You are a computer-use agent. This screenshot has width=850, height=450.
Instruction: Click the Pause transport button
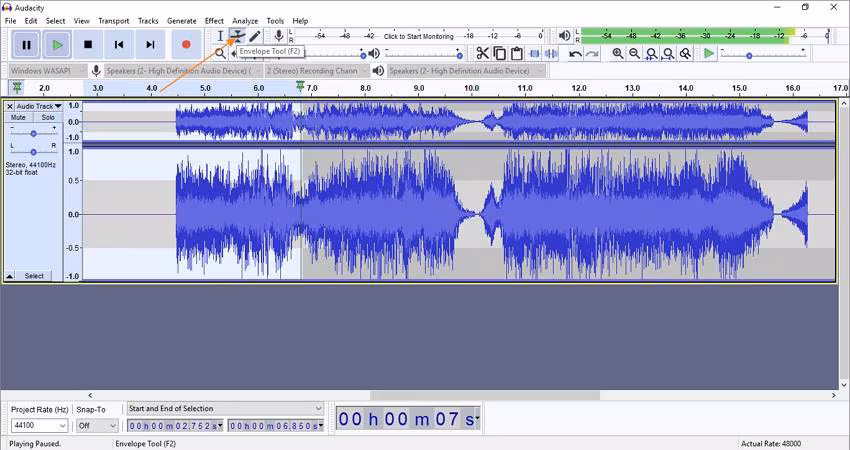click(x=26, y=45)
